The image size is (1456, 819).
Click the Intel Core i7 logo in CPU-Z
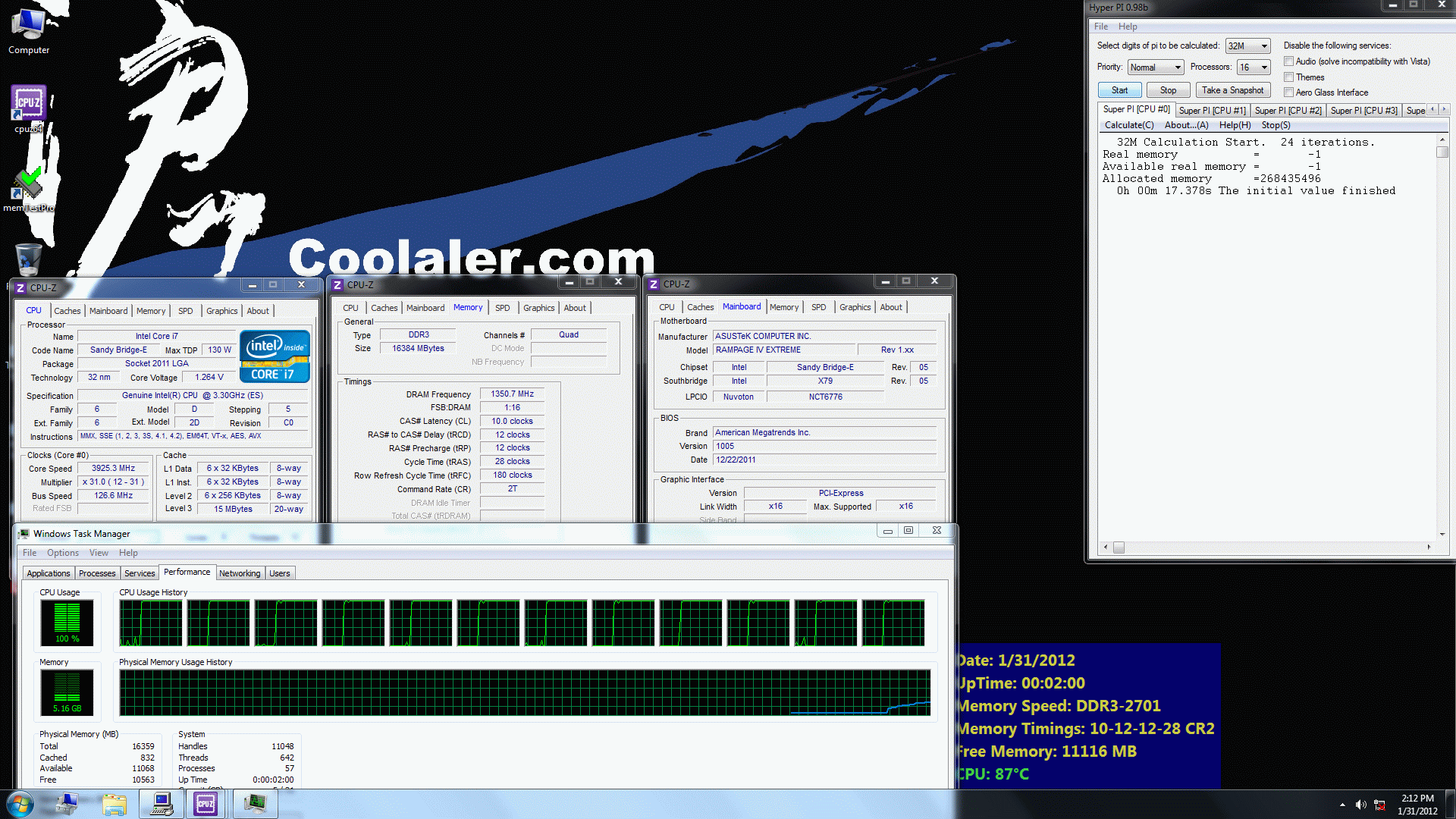(275, 356)
